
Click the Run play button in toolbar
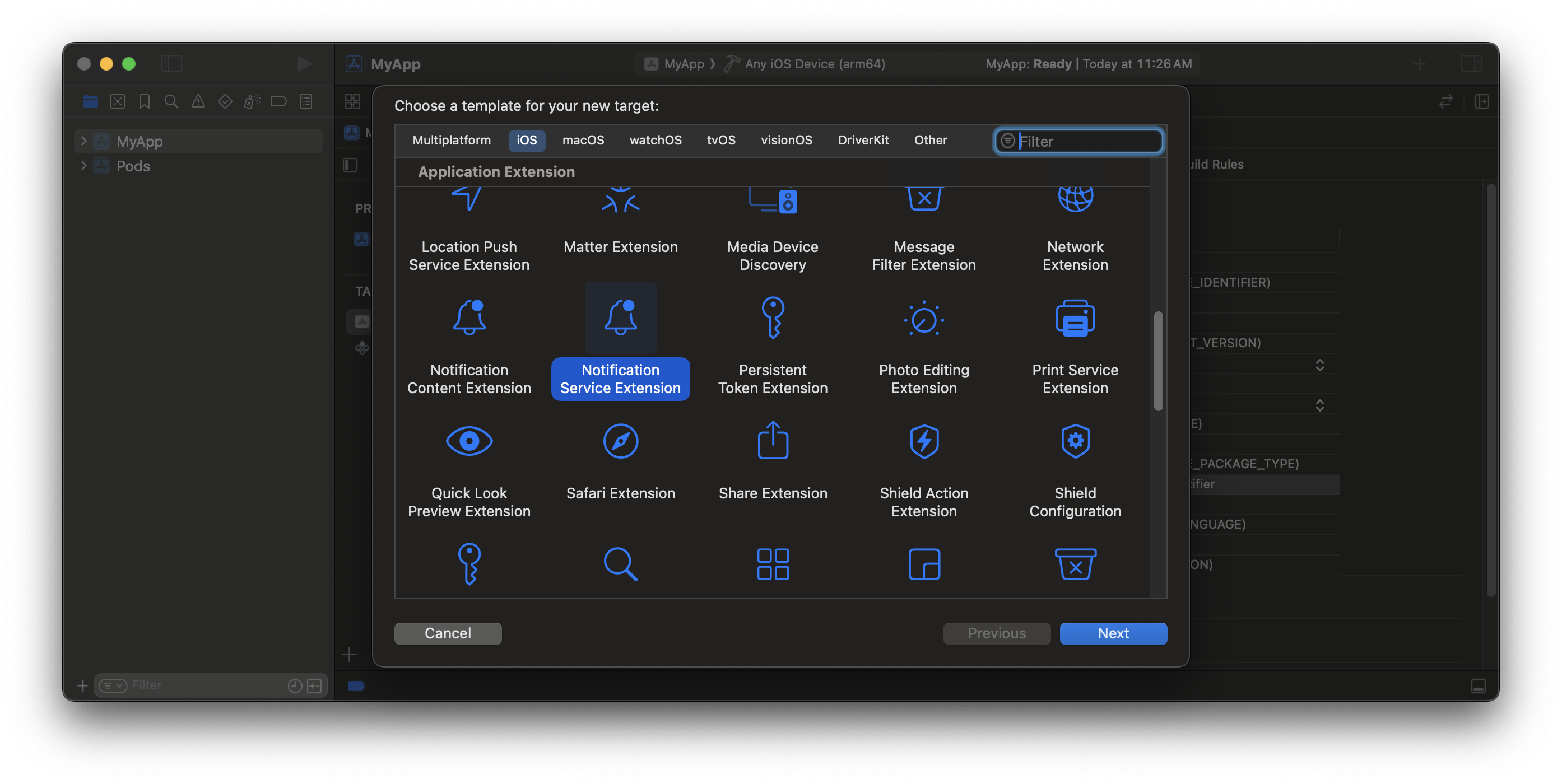(304, 64)
